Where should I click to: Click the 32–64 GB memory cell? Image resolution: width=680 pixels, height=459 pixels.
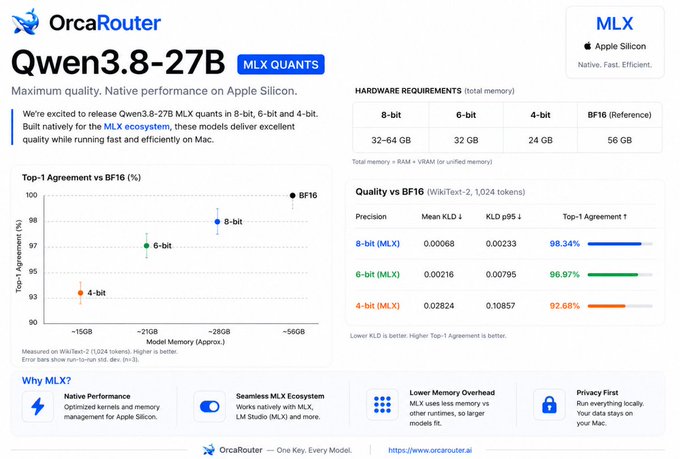[391, 140]
